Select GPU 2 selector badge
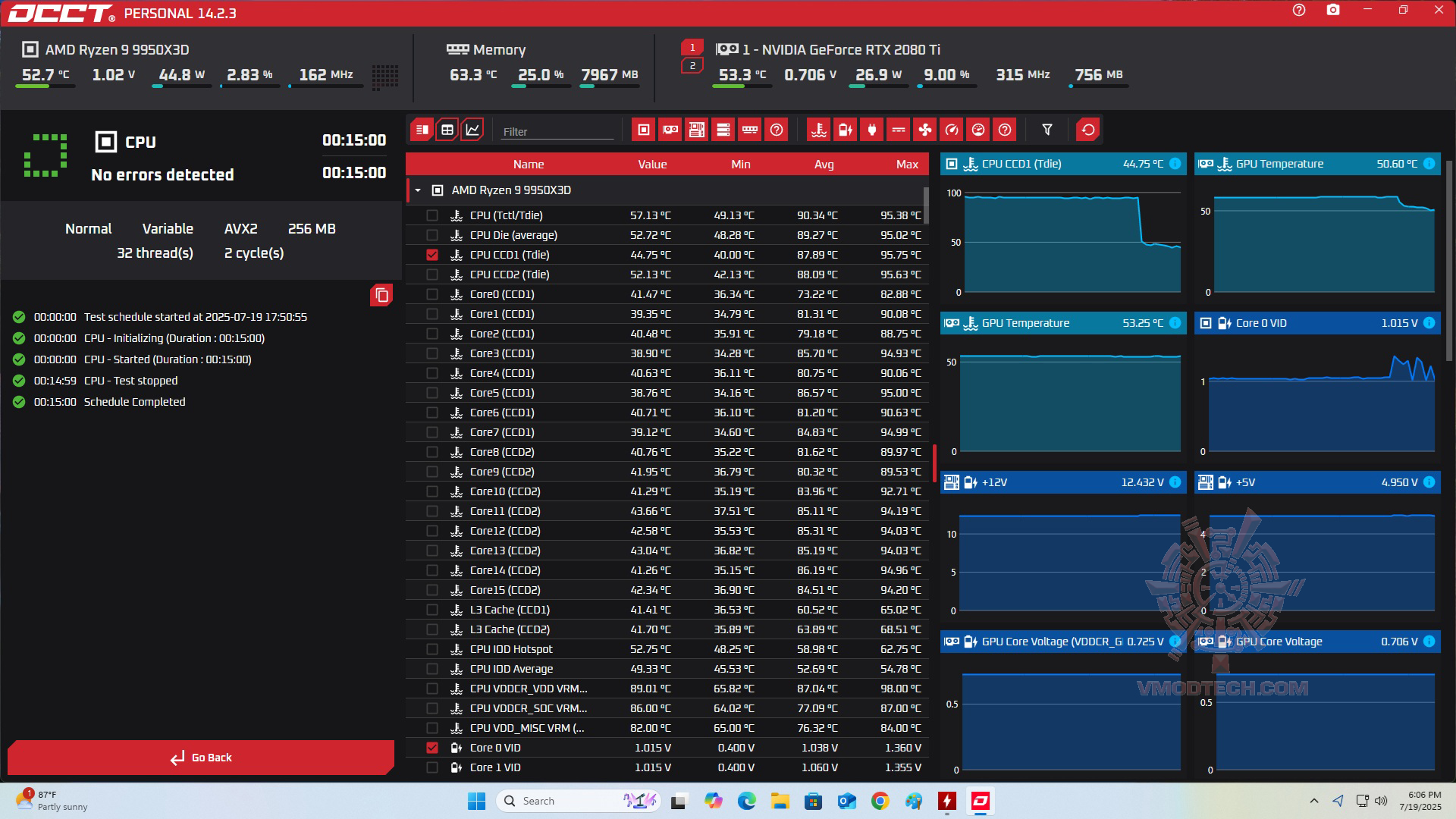The image size is (1456, 819). tap(692, 66)
